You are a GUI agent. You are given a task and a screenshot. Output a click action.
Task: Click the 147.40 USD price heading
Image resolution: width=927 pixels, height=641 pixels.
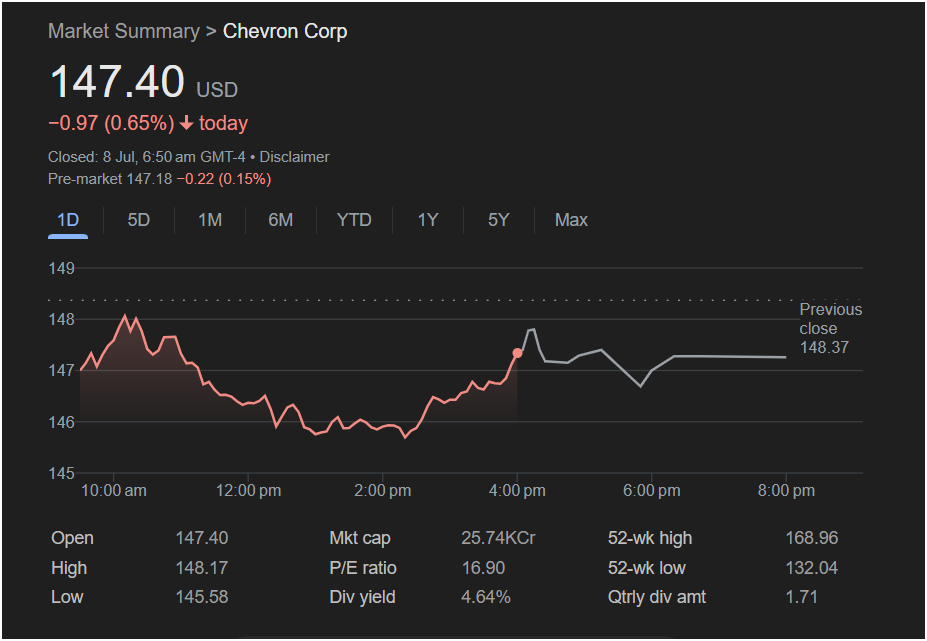(x=144, y=82)
